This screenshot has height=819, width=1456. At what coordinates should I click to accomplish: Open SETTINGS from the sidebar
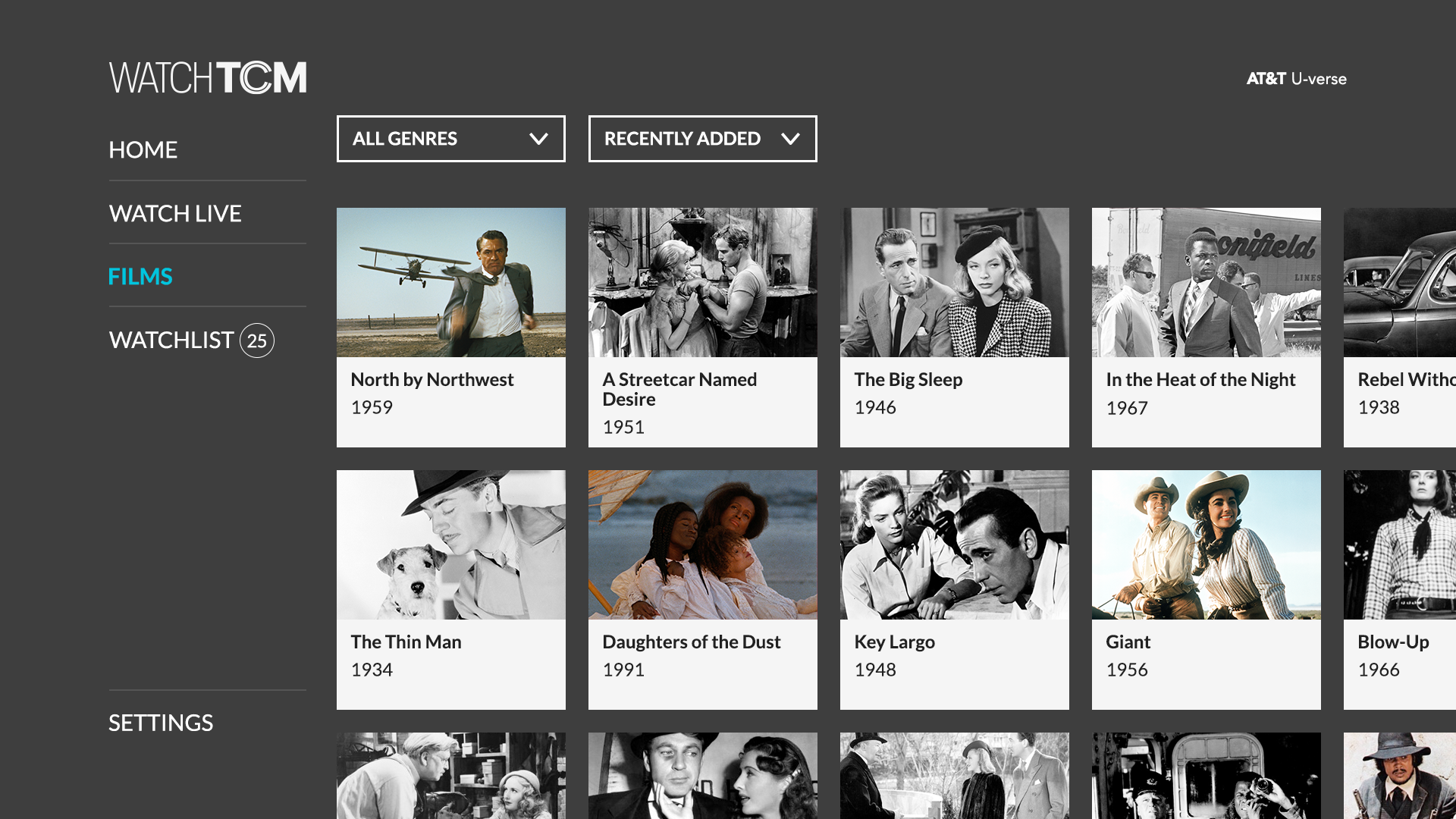tap(160, 723)
